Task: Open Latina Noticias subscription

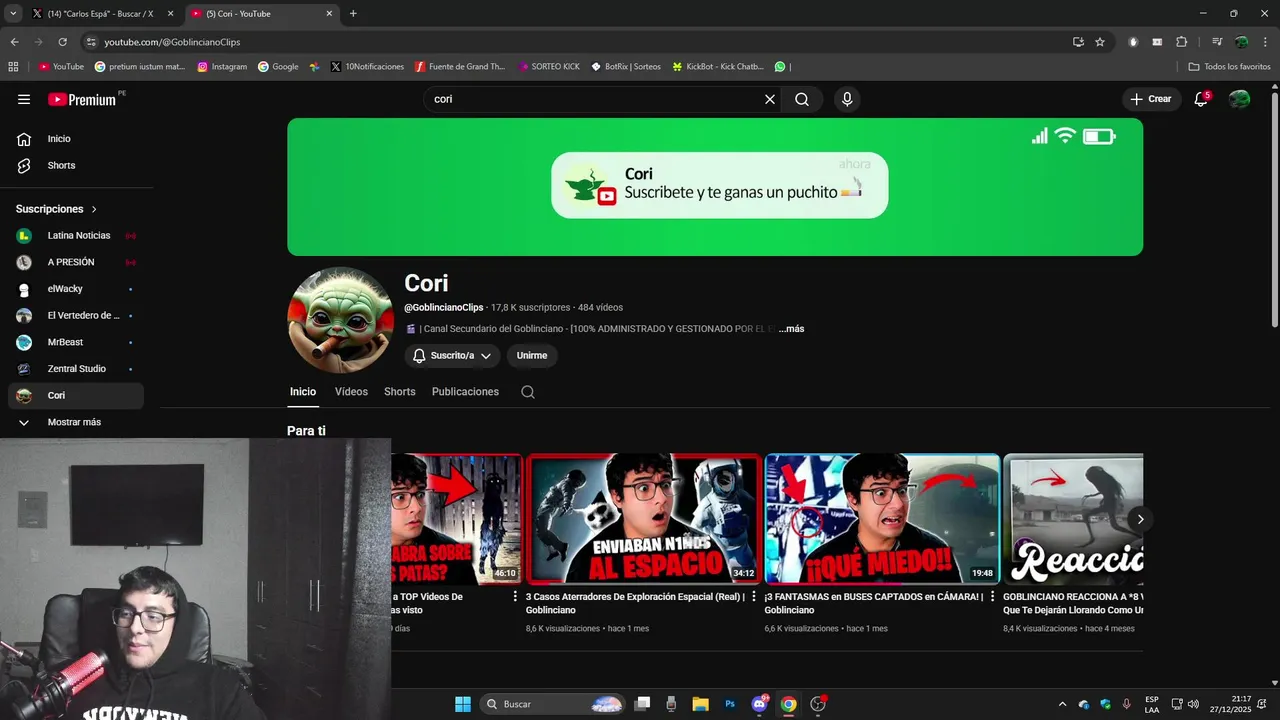Action: (78, 236)
